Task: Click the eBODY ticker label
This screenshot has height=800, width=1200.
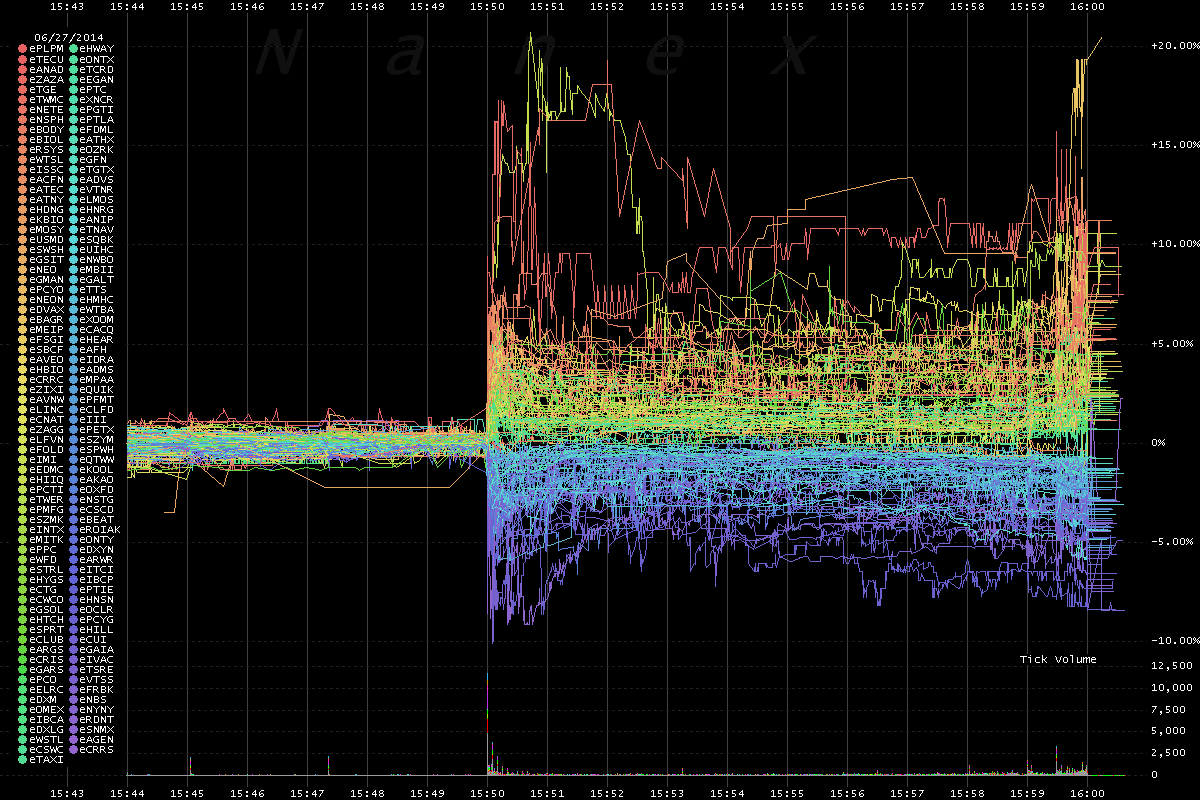Action: tap(46, 129)
